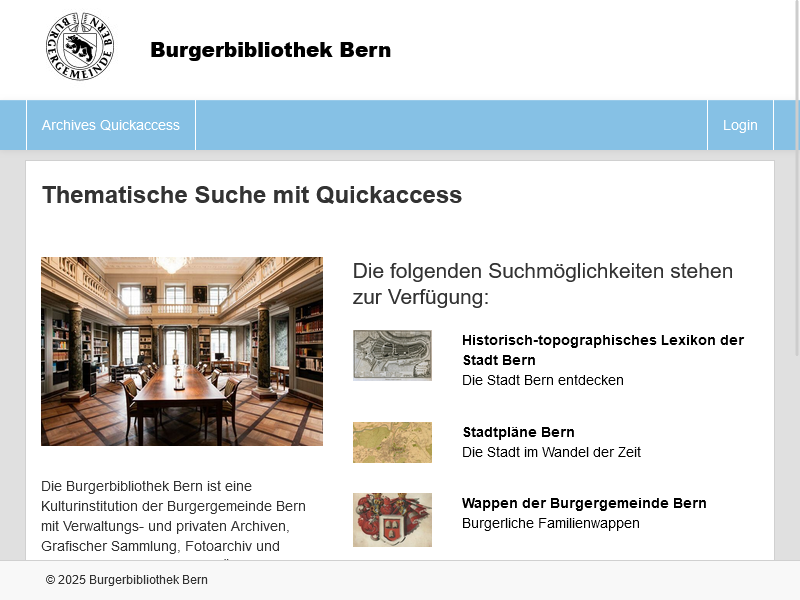Click the Thematische Suche mit Quickaccess heading
The width and height of the screenshot is (800, 600).
pos(251,195)
